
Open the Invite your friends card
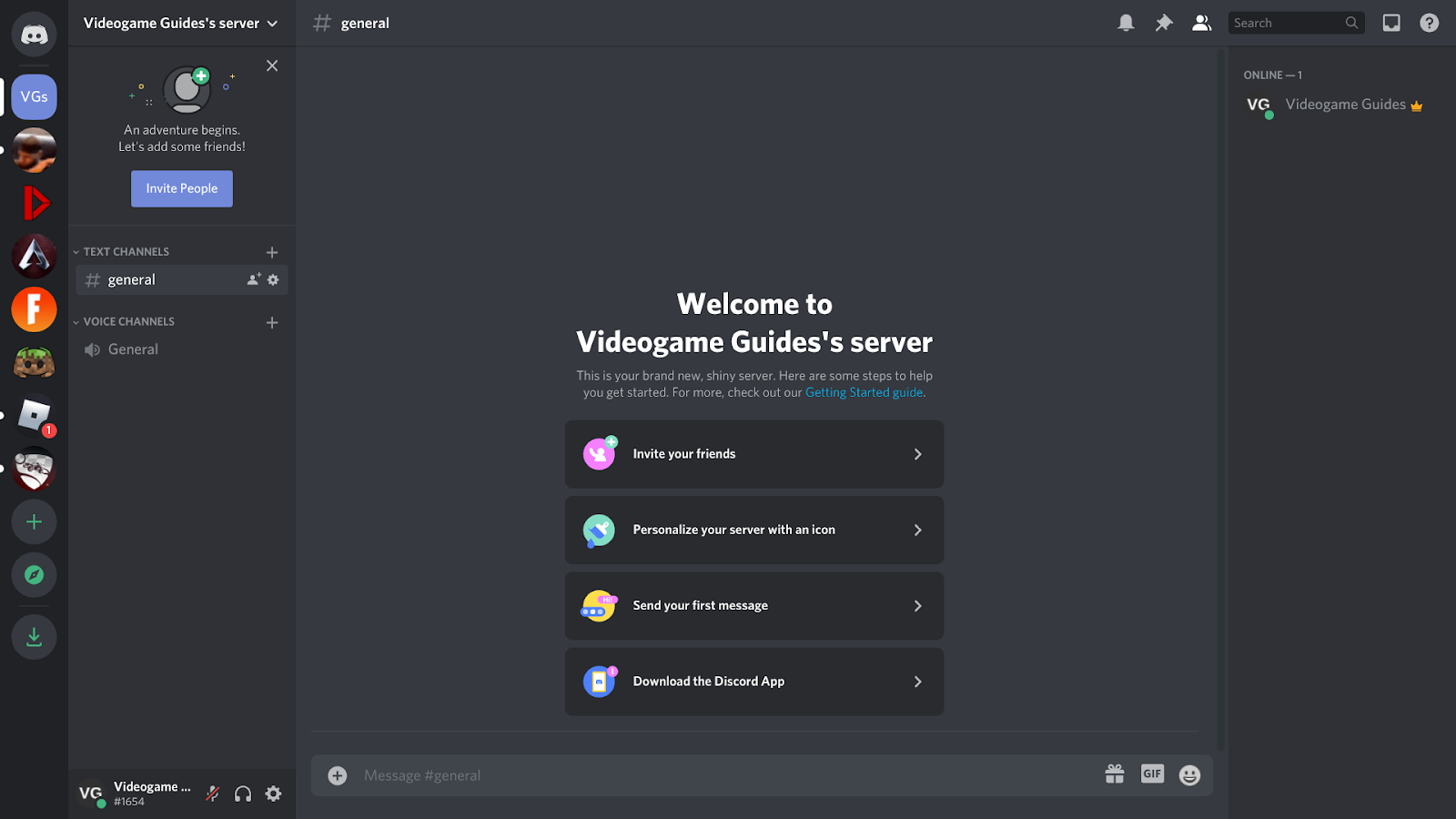[754, 454]
